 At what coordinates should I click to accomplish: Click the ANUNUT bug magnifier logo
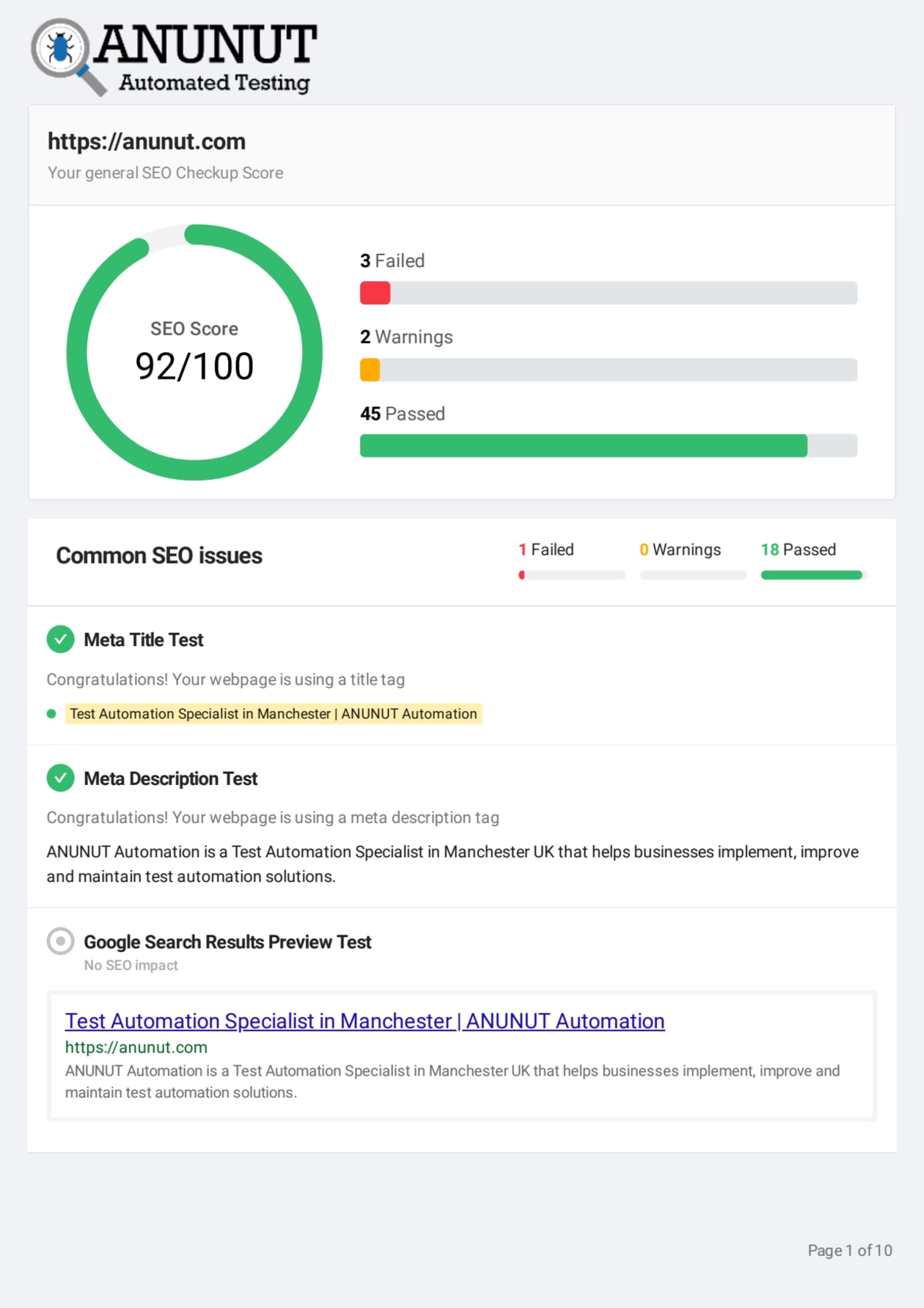pos(62,50)
